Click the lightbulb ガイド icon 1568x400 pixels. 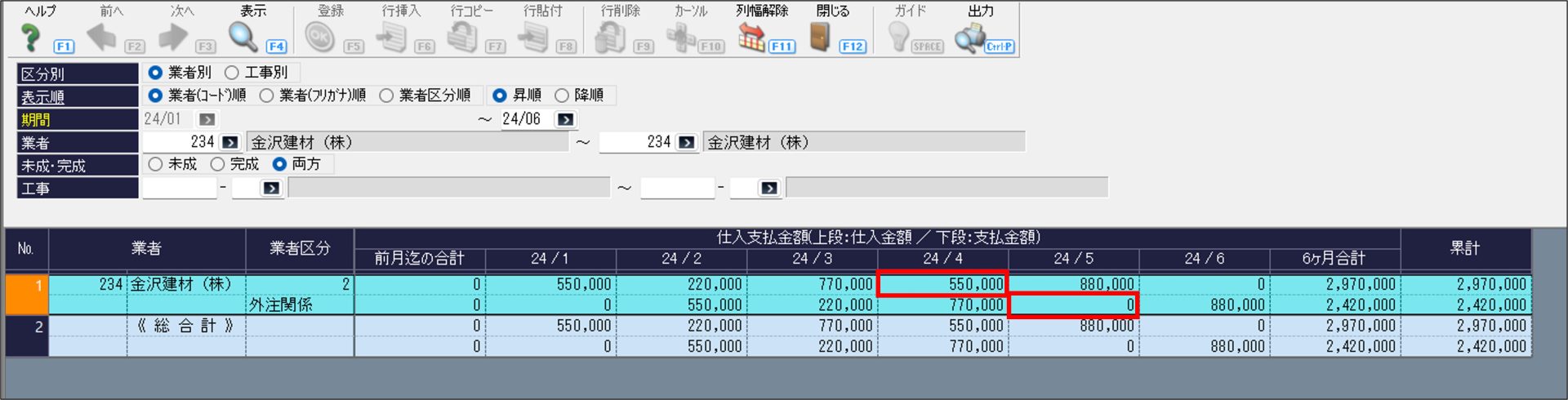pyautogui.click(x=898, y=38)
